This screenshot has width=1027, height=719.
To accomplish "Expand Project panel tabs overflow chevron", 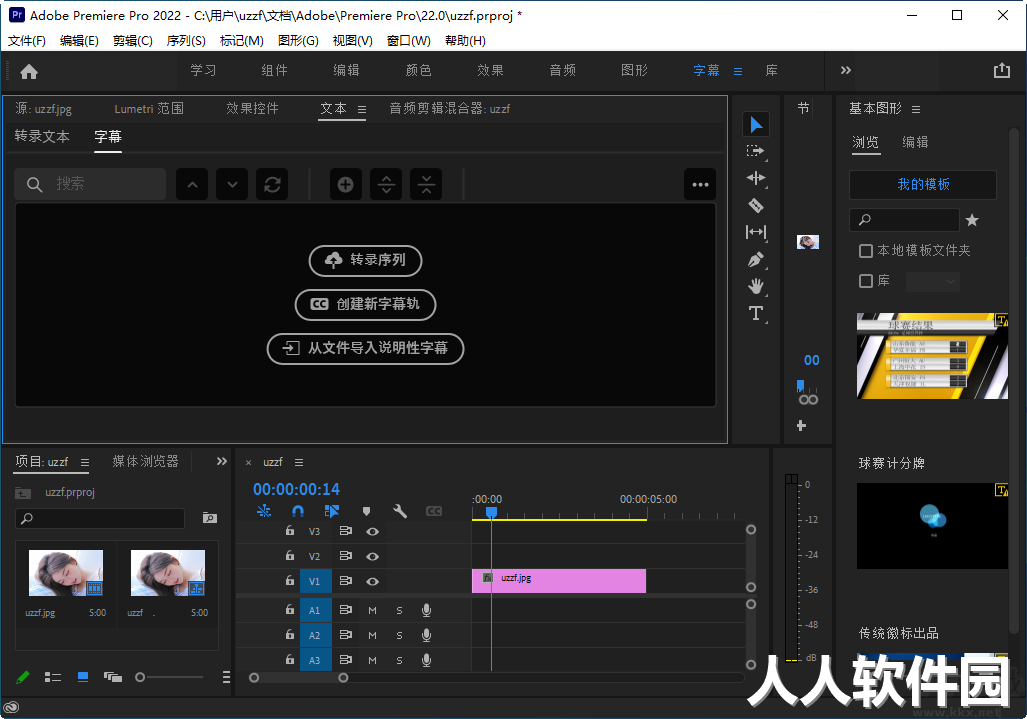I will point(221,462).
